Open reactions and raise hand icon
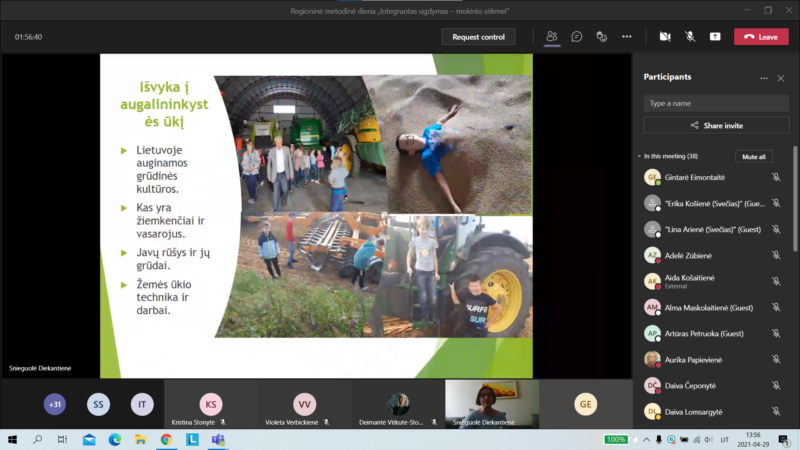Viewport: 800px width, 450px height. 602,37
